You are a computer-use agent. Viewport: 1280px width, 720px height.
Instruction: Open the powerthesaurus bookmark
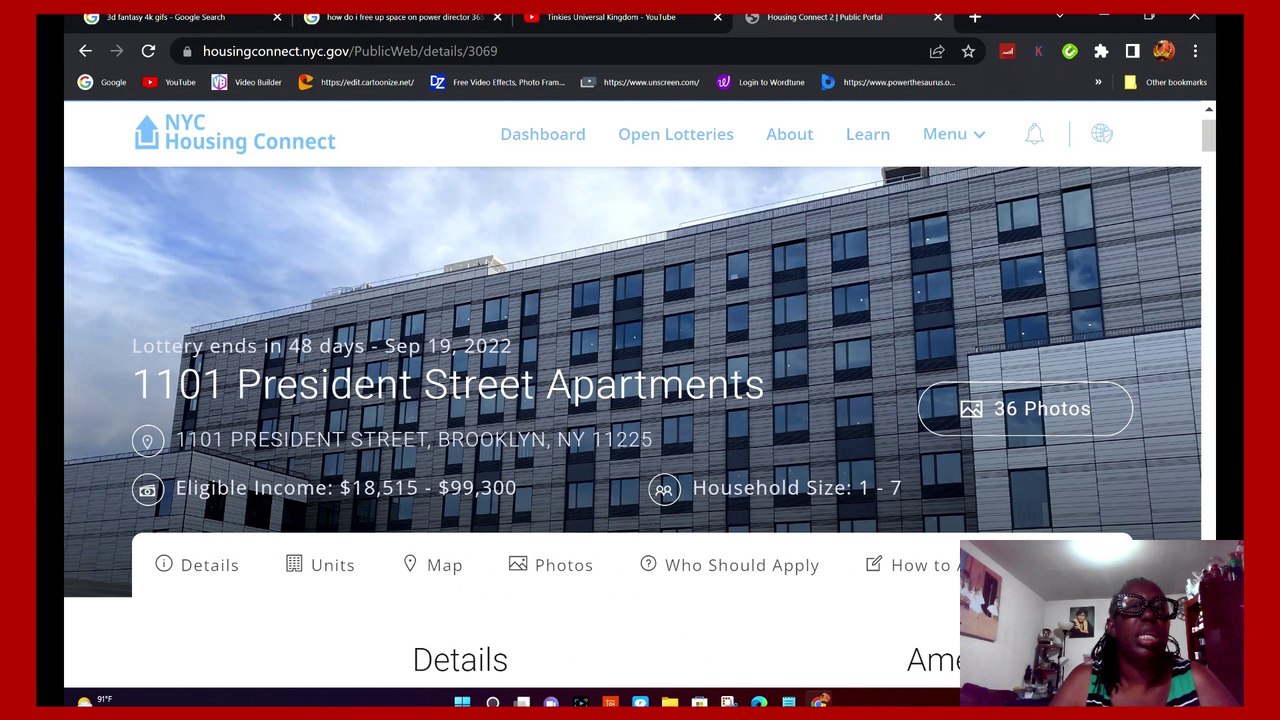pos(888,82)
